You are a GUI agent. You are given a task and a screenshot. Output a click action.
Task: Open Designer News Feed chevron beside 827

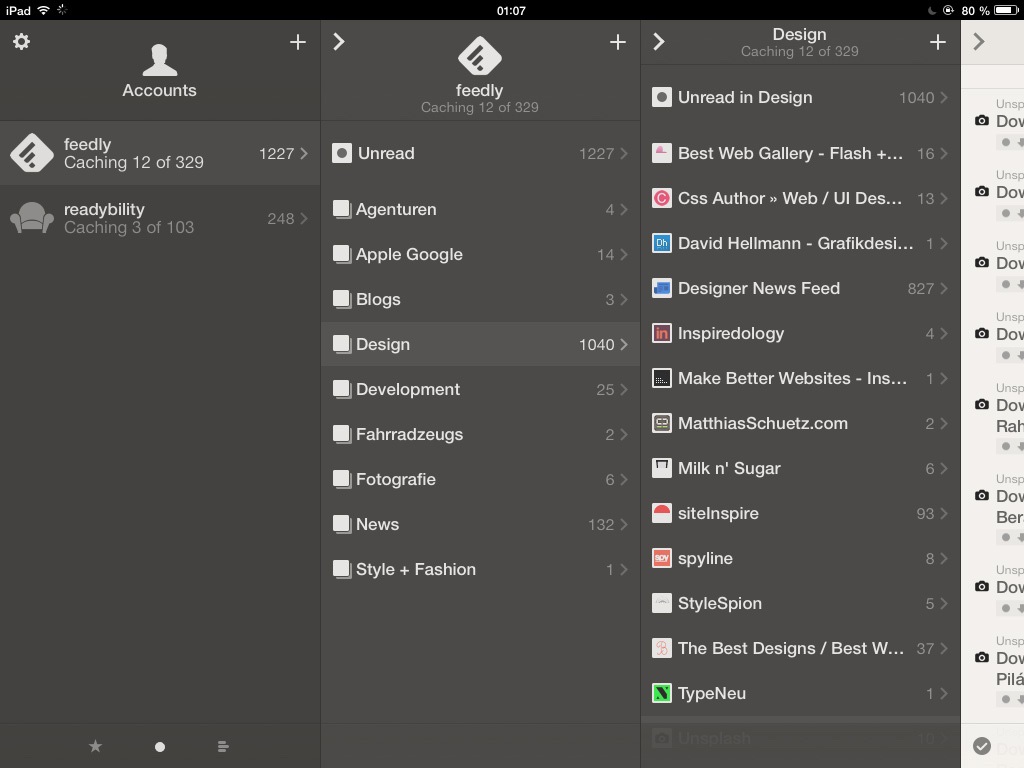(944, 288)
